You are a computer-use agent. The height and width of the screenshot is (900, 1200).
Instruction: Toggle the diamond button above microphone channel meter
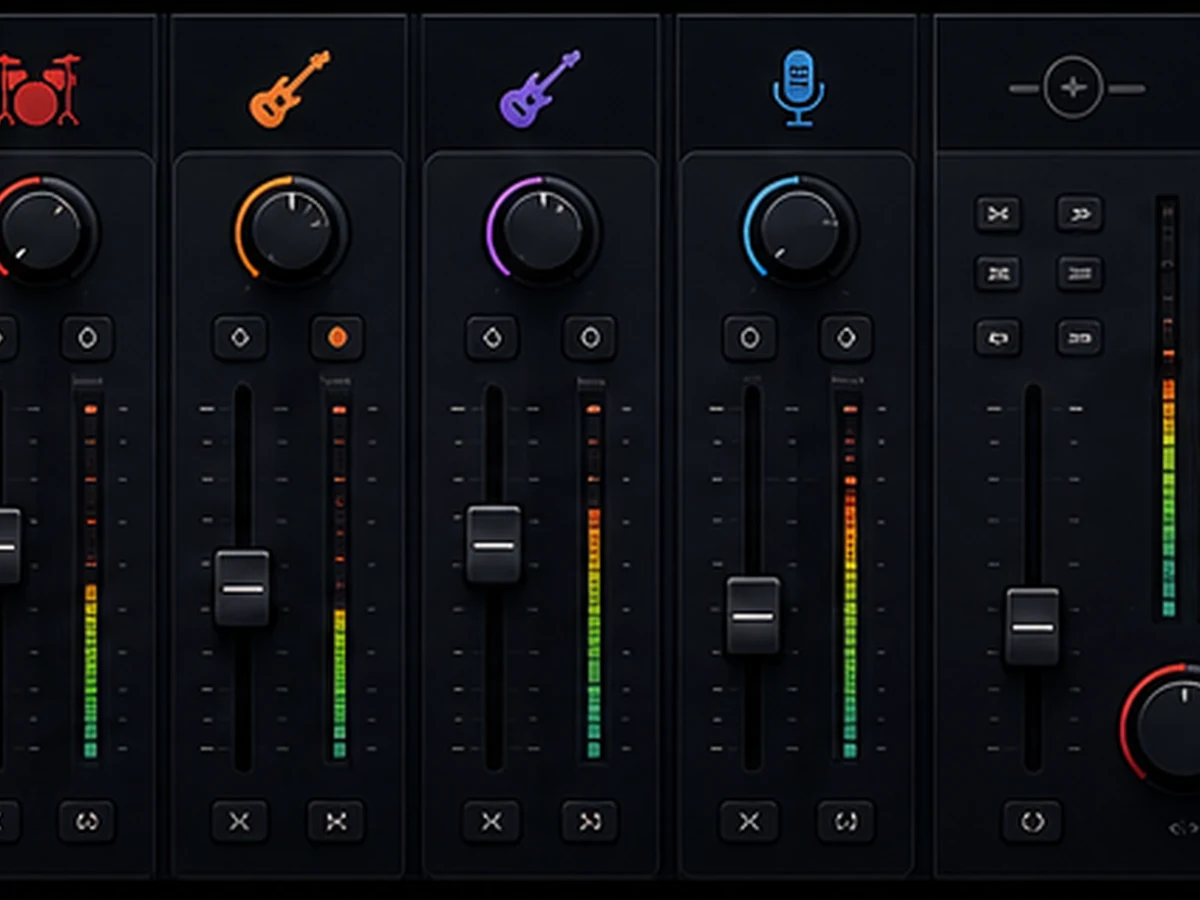pos(846,338)
